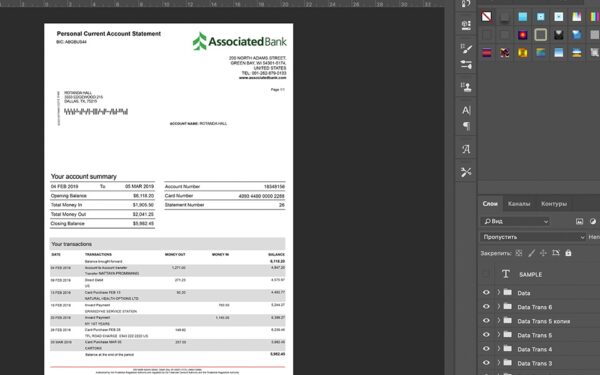Image resolution: width=600 pixels, height=375 pixels.
Task: Open the Character panel icon
Action: click(x=466, y=110)
